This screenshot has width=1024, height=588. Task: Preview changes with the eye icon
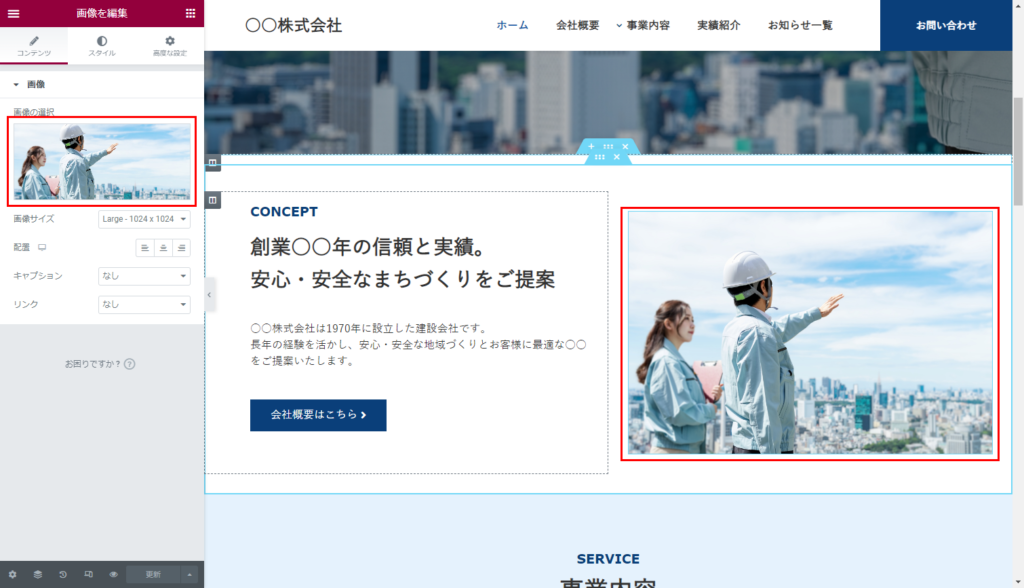[113, 575]
